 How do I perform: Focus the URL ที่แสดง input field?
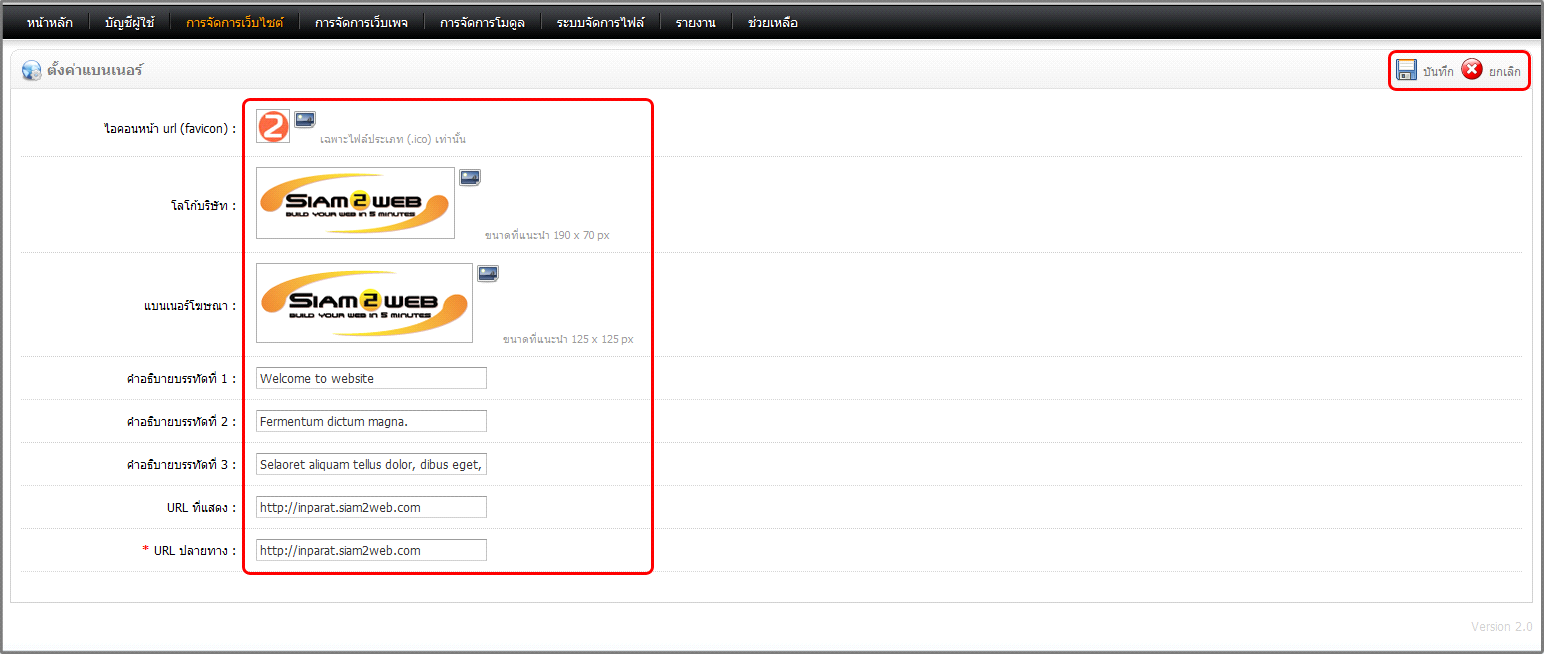pos(371,507)
